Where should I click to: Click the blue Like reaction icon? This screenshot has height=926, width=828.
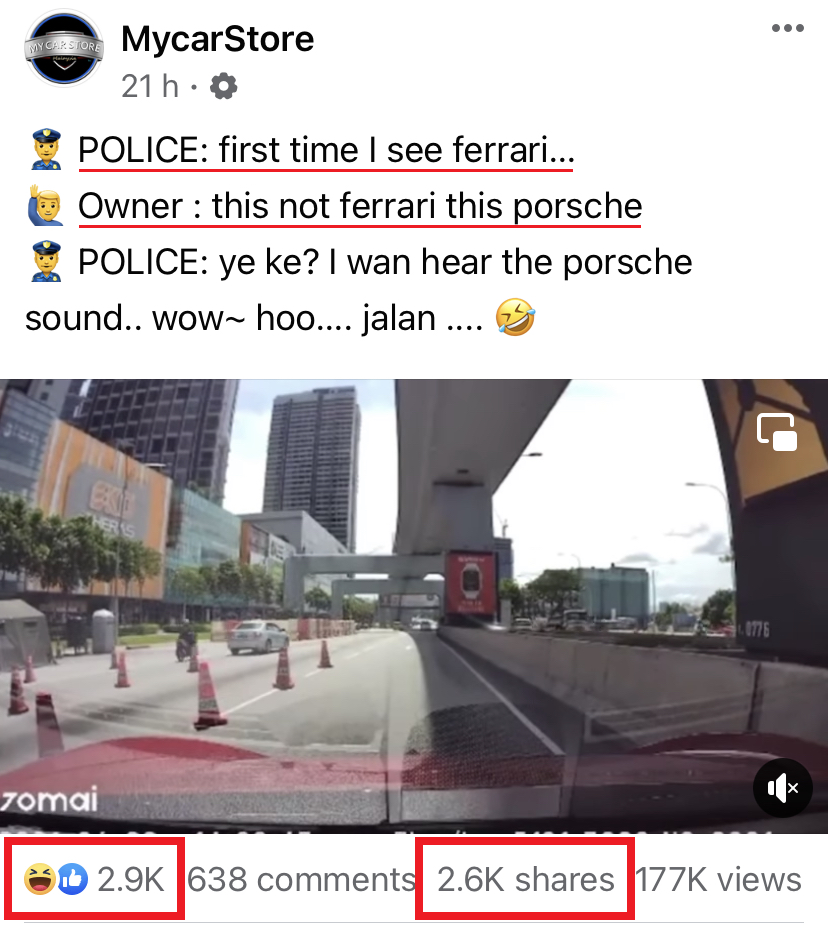click(x=72, y=879)
